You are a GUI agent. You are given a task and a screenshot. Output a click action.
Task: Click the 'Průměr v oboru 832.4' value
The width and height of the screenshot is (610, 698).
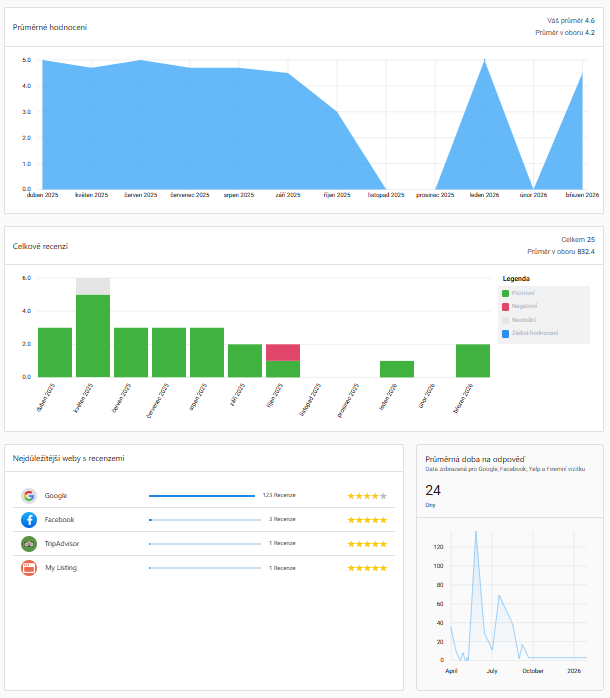pyautogui.click(x=561, y=252)
